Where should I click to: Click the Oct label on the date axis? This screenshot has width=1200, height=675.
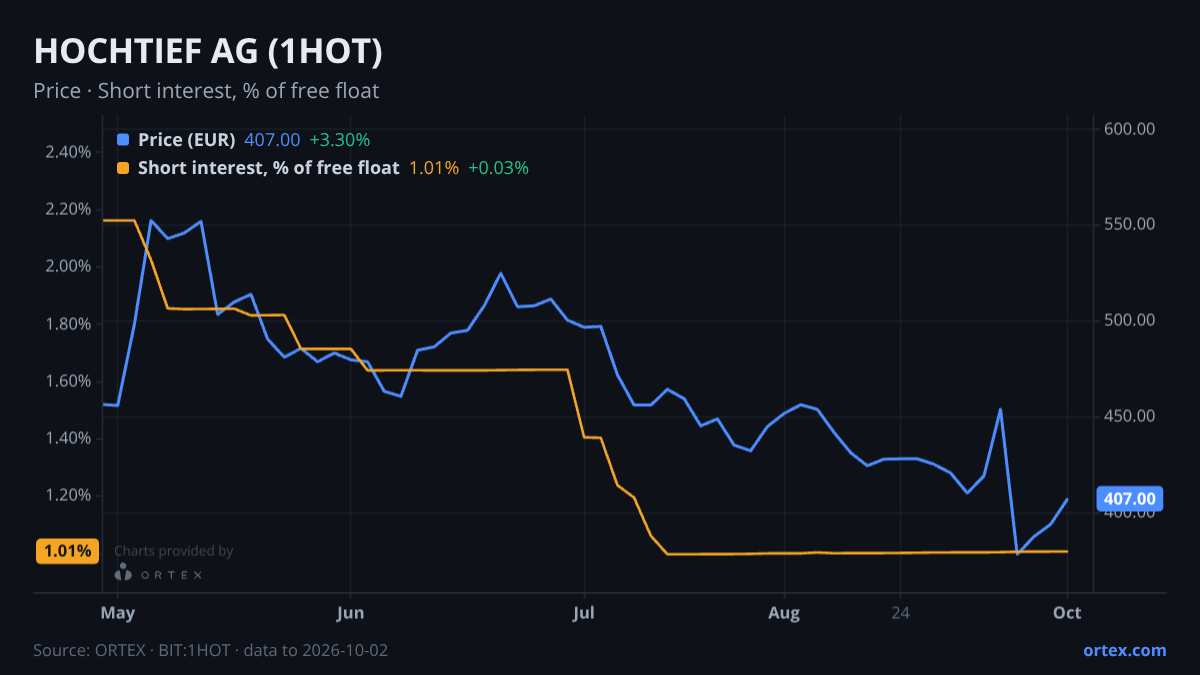1067,613
